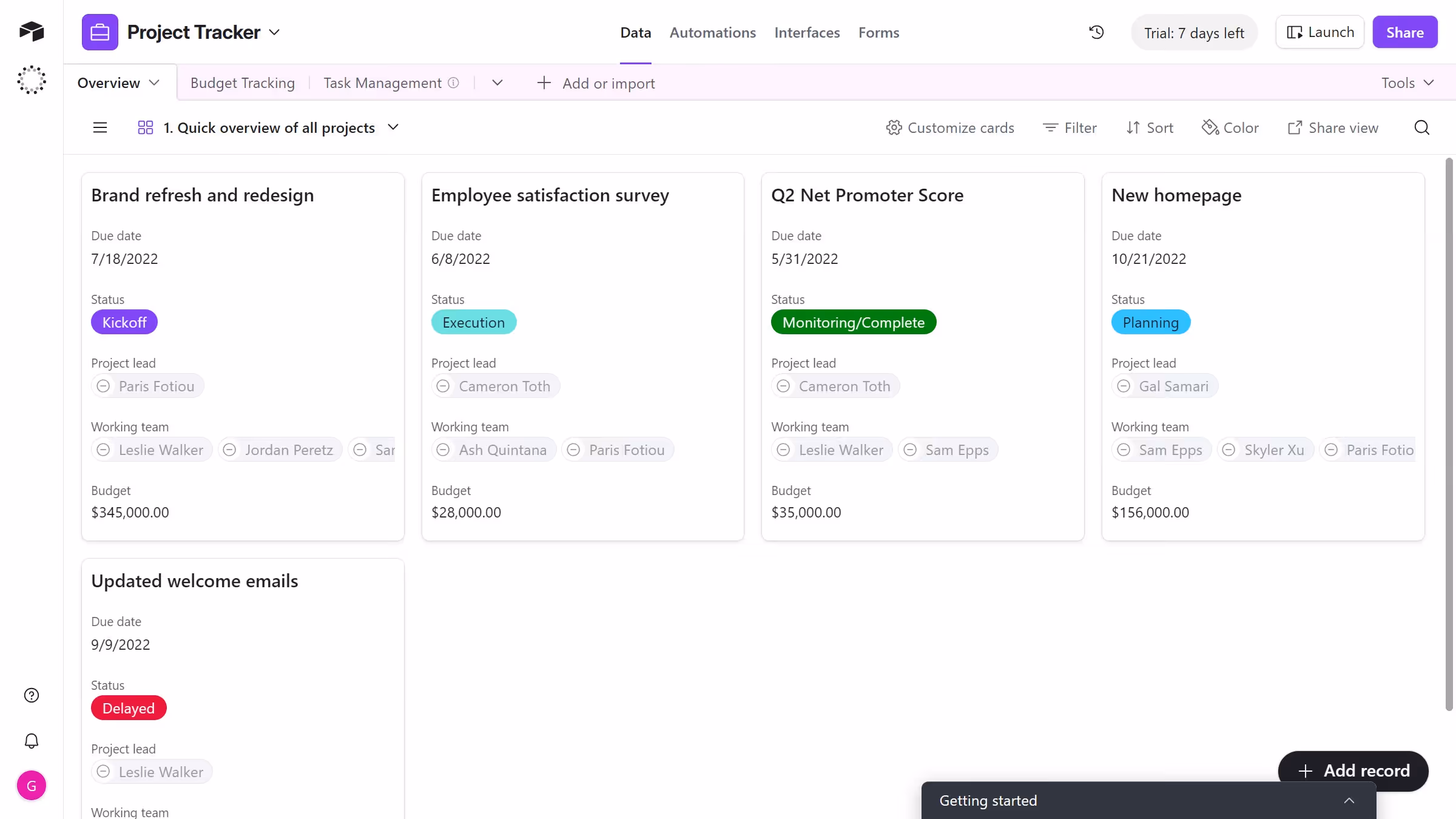Viewport: 1456px width, 819px height.
Task: Click the Launch button
Action: click(1319, 32)
